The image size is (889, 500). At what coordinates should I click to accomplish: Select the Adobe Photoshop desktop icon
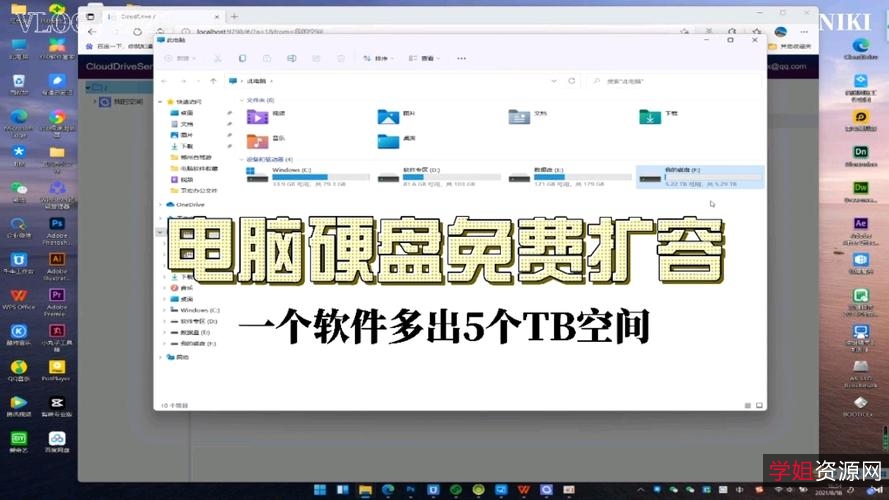[57, 231]
